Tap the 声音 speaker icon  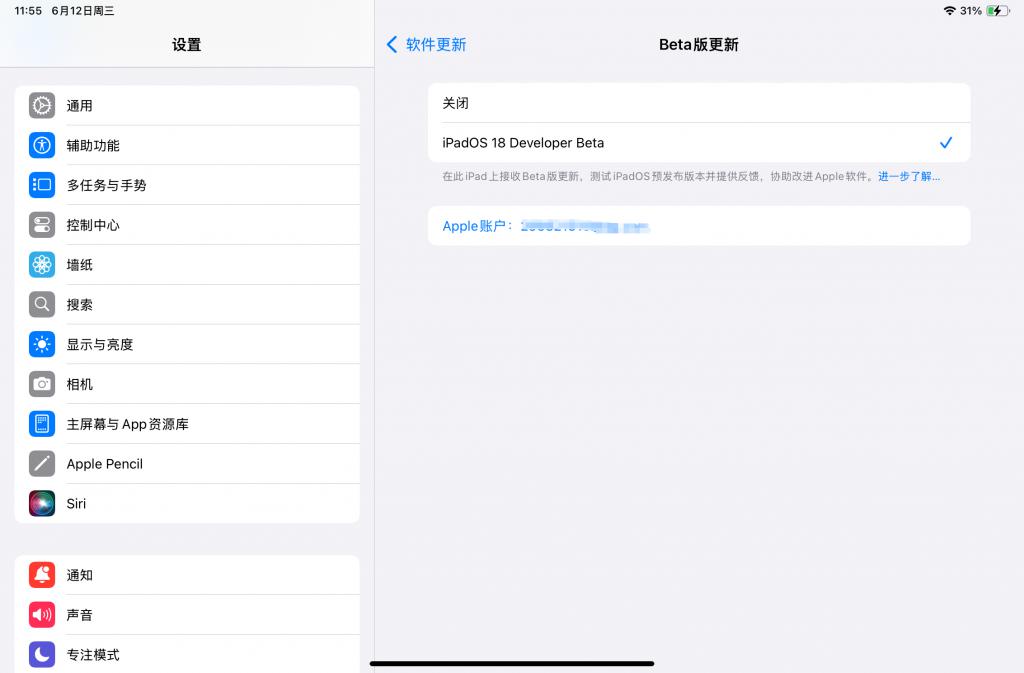tap(42, 615)
